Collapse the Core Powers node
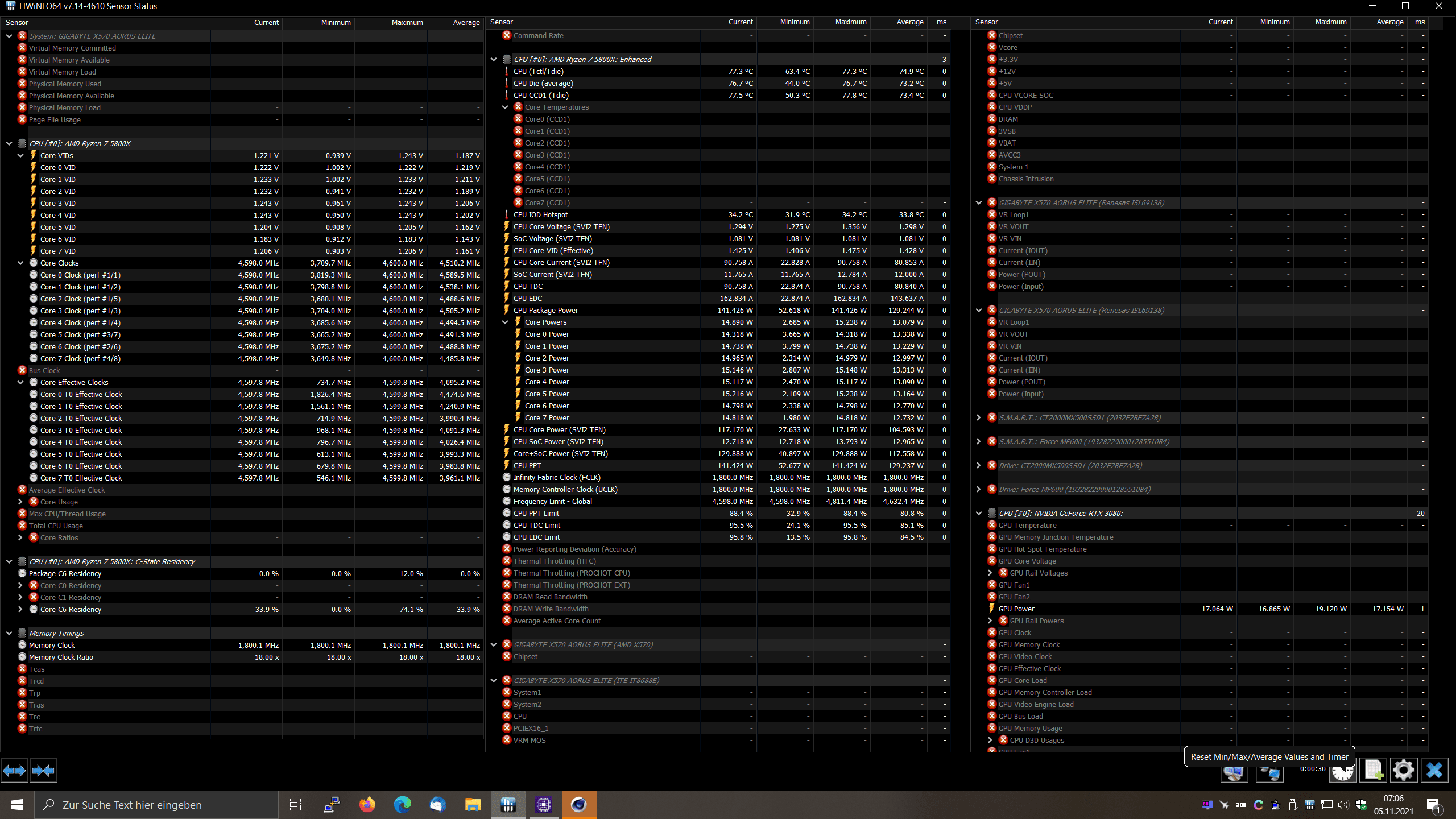 click(505, 322)
